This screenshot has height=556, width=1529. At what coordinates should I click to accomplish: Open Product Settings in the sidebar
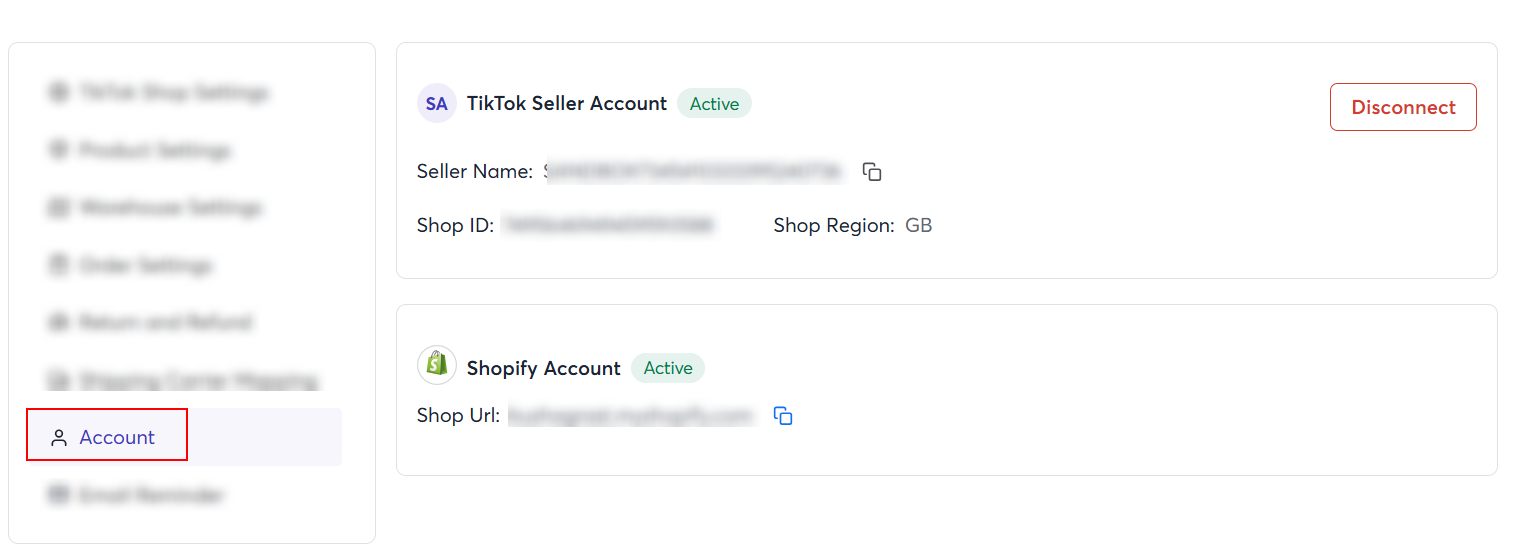[x=155, y=151]
